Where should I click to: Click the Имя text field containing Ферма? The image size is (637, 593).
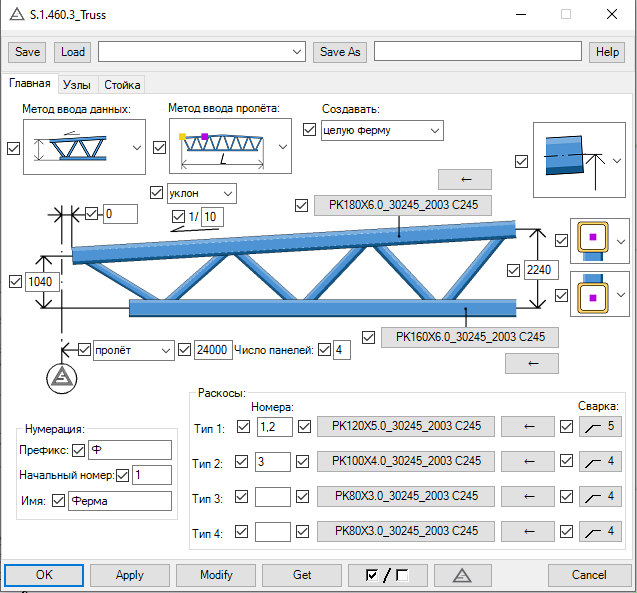pyautogui.click(x=119, y=501)
